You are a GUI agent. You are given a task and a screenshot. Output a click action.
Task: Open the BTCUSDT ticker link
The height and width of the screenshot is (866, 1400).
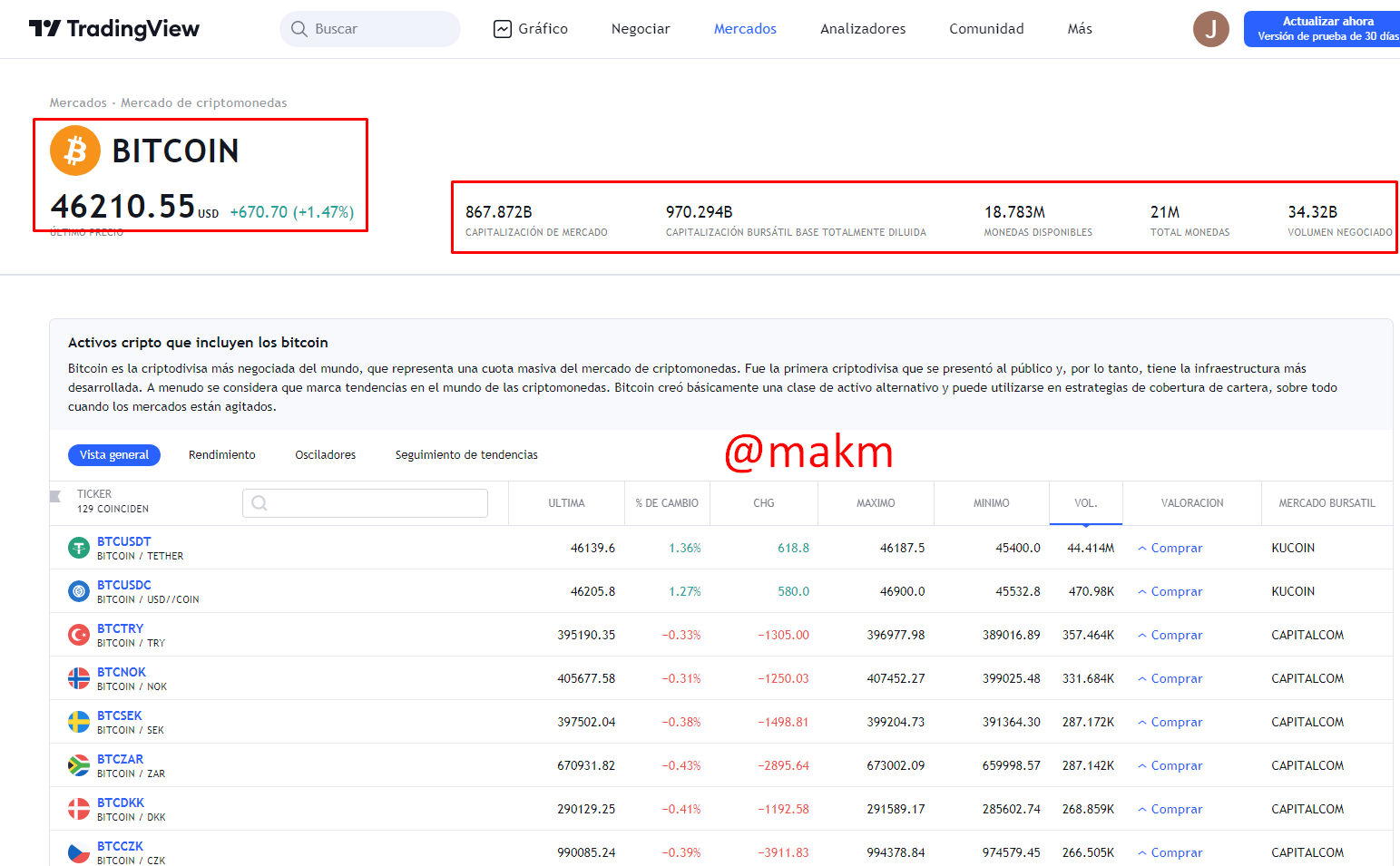124,541
